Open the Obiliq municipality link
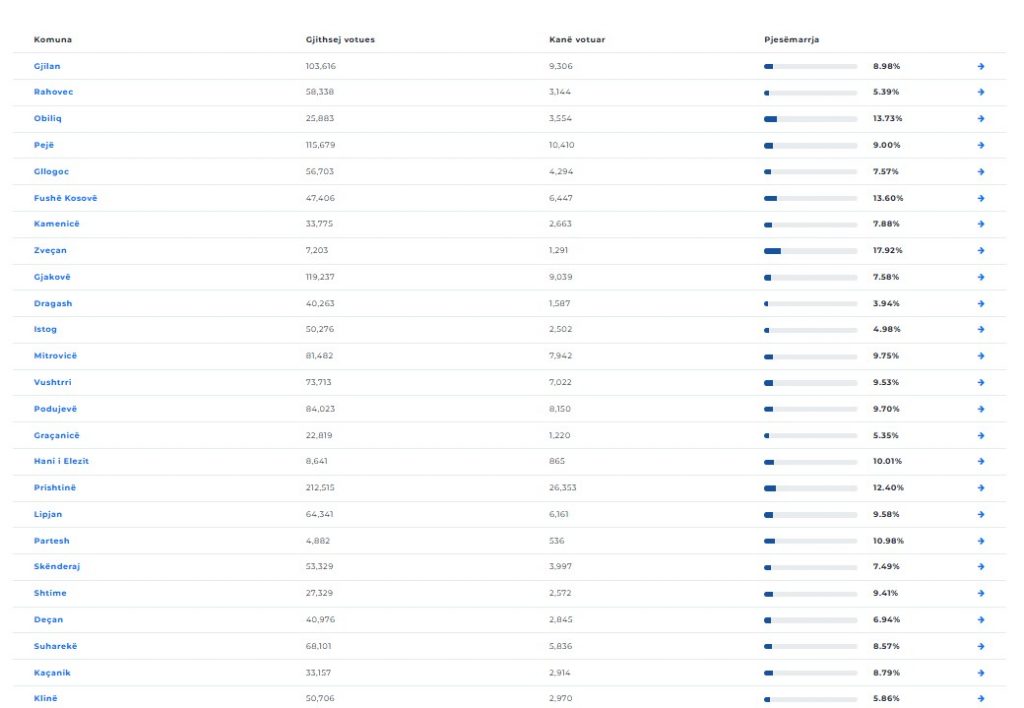 click(48, 119)
